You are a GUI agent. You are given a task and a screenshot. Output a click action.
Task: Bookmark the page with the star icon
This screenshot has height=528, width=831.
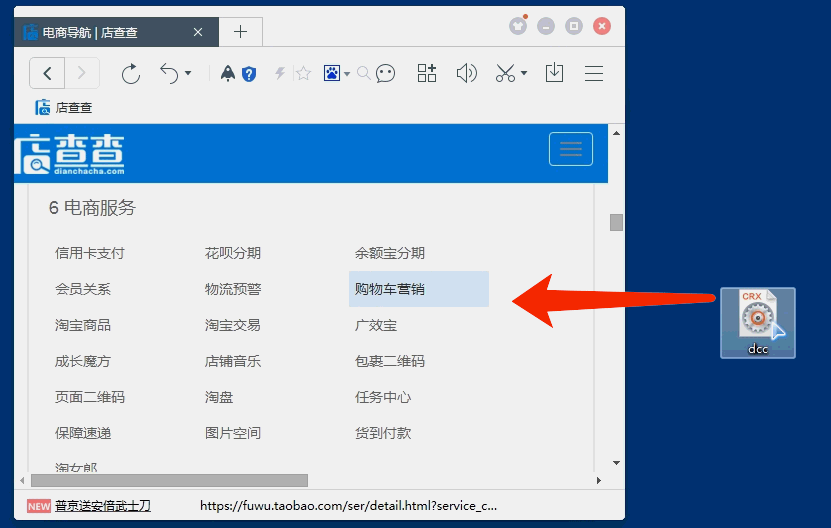(x=303, y=73)
